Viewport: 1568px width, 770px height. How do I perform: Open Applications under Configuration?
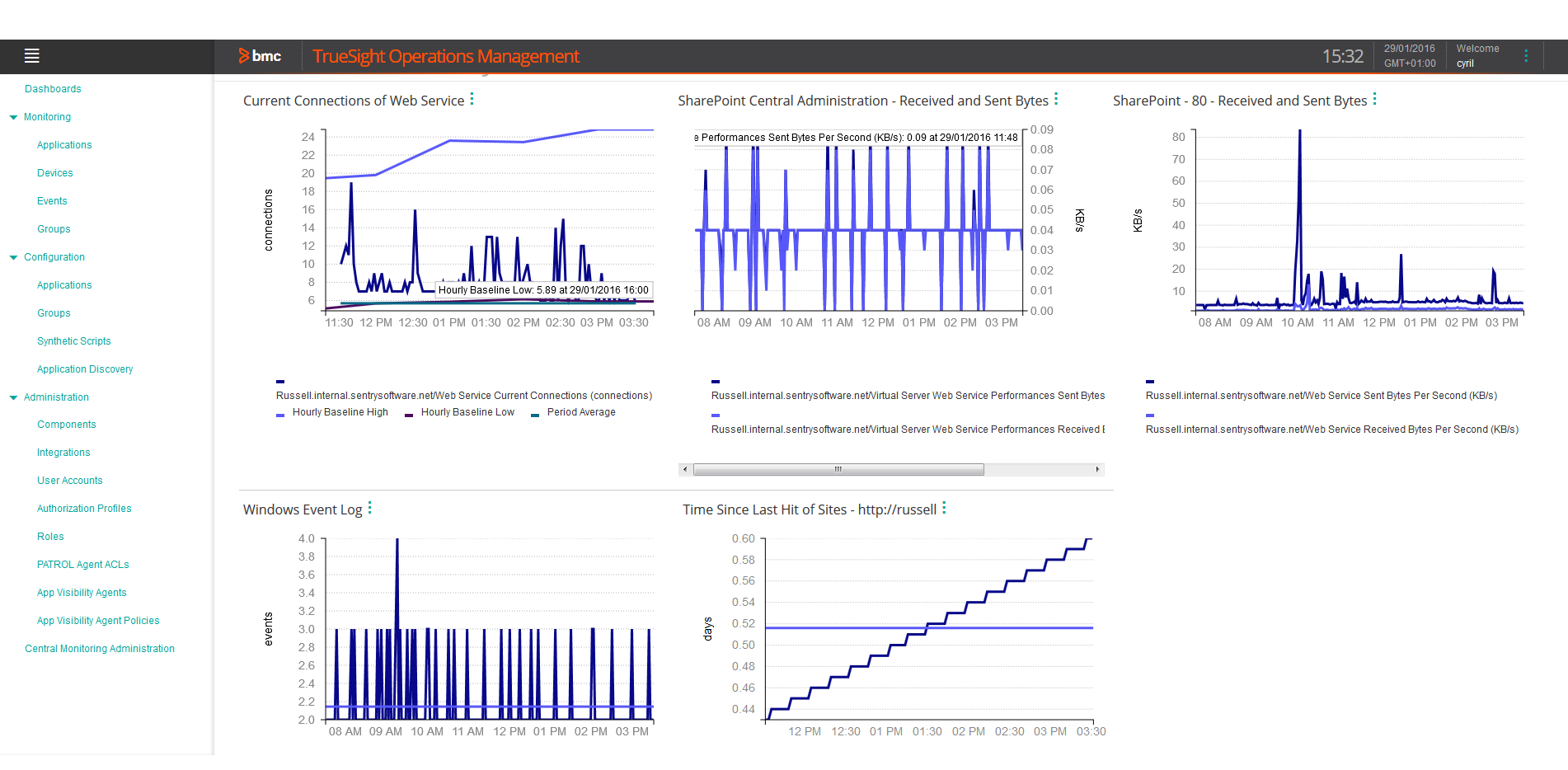coord(64,285)
